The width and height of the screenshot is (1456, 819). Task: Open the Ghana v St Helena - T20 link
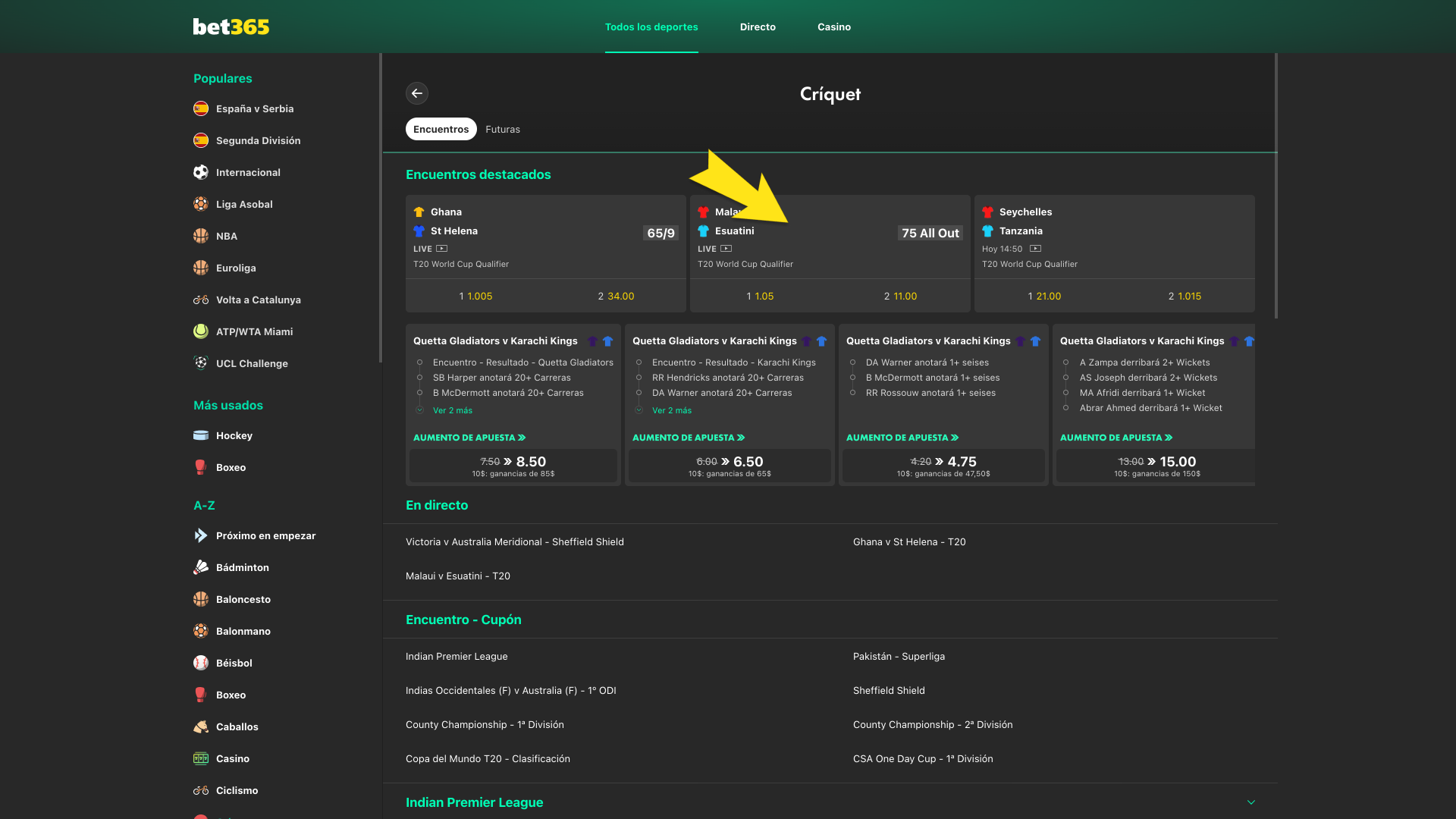909,541
